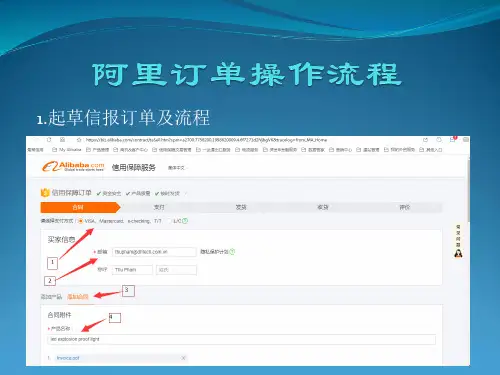Select the 支付 step tab

coord(159,207)
